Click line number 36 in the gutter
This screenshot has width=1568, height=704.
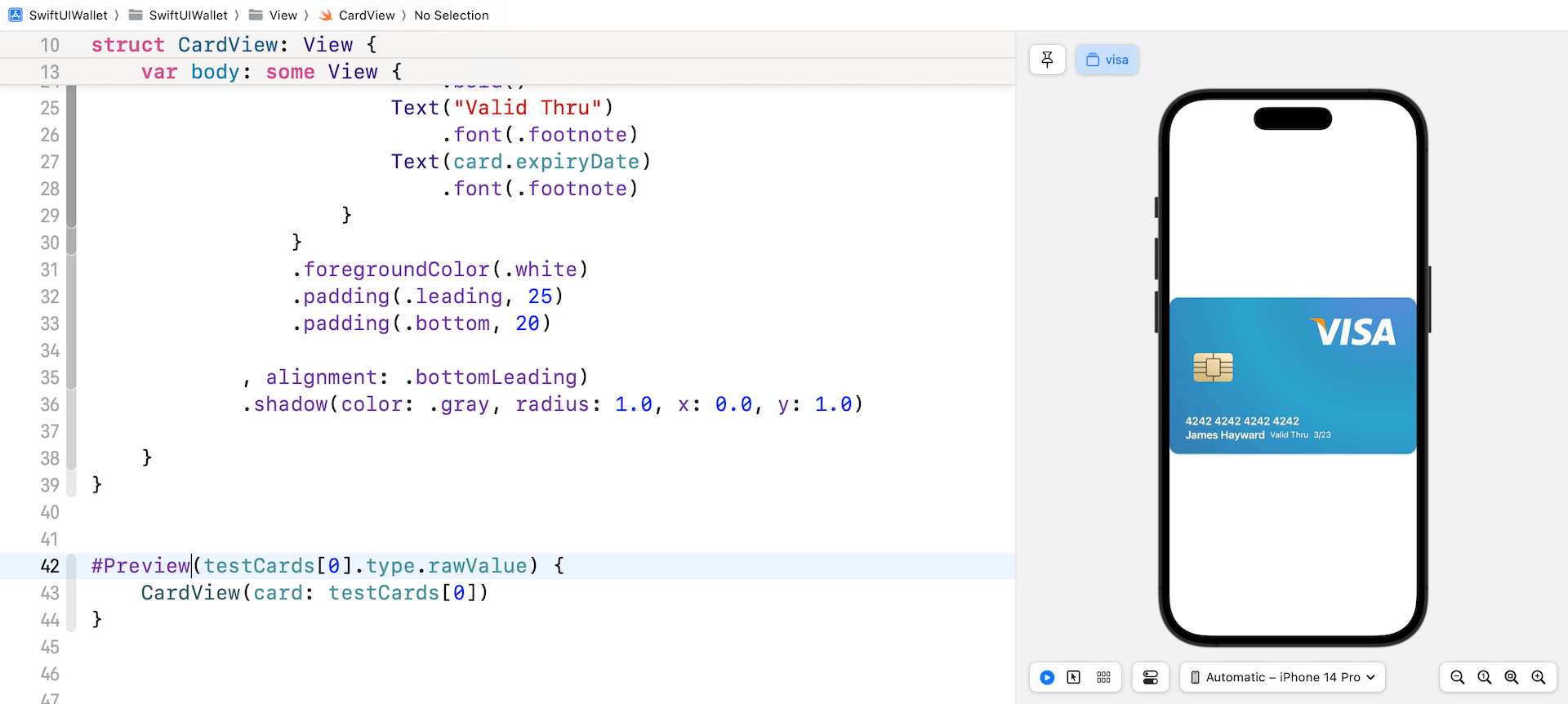pyautogui.click(x=50, y=404)
